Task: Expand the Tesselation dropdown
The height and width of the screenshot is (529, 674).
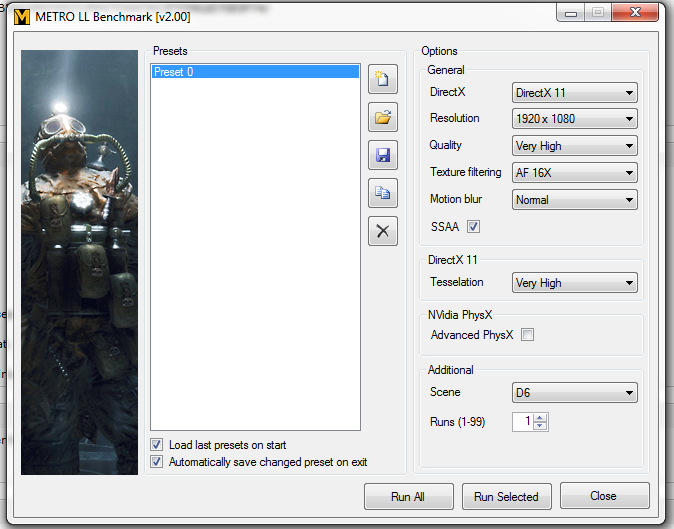Action: click(574, 283)
